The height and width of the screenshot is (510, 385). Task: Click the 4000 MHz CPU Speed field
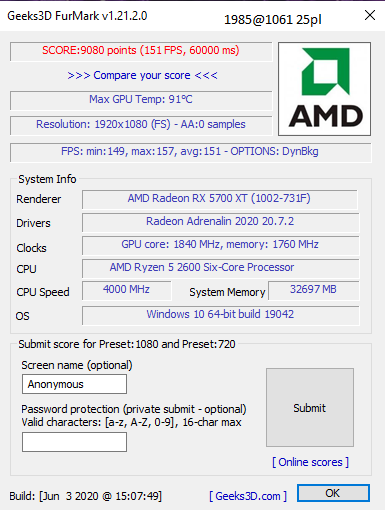pyautogui.click(x=127, y=290)
